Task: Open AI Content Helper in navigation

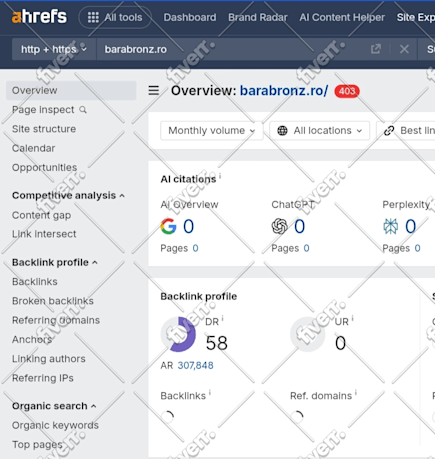Action: click(x=342, y=17)
